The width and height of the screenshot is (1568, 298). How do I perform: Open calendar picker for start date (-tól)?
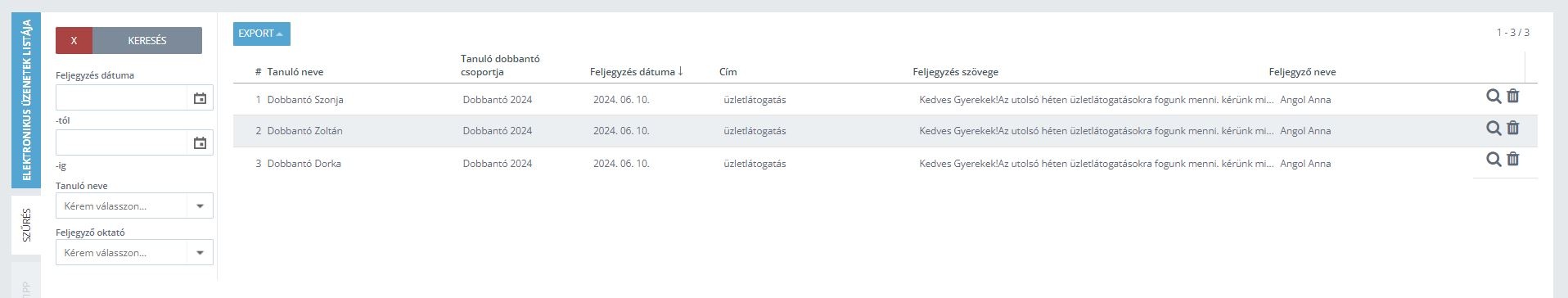pos(200,98)
